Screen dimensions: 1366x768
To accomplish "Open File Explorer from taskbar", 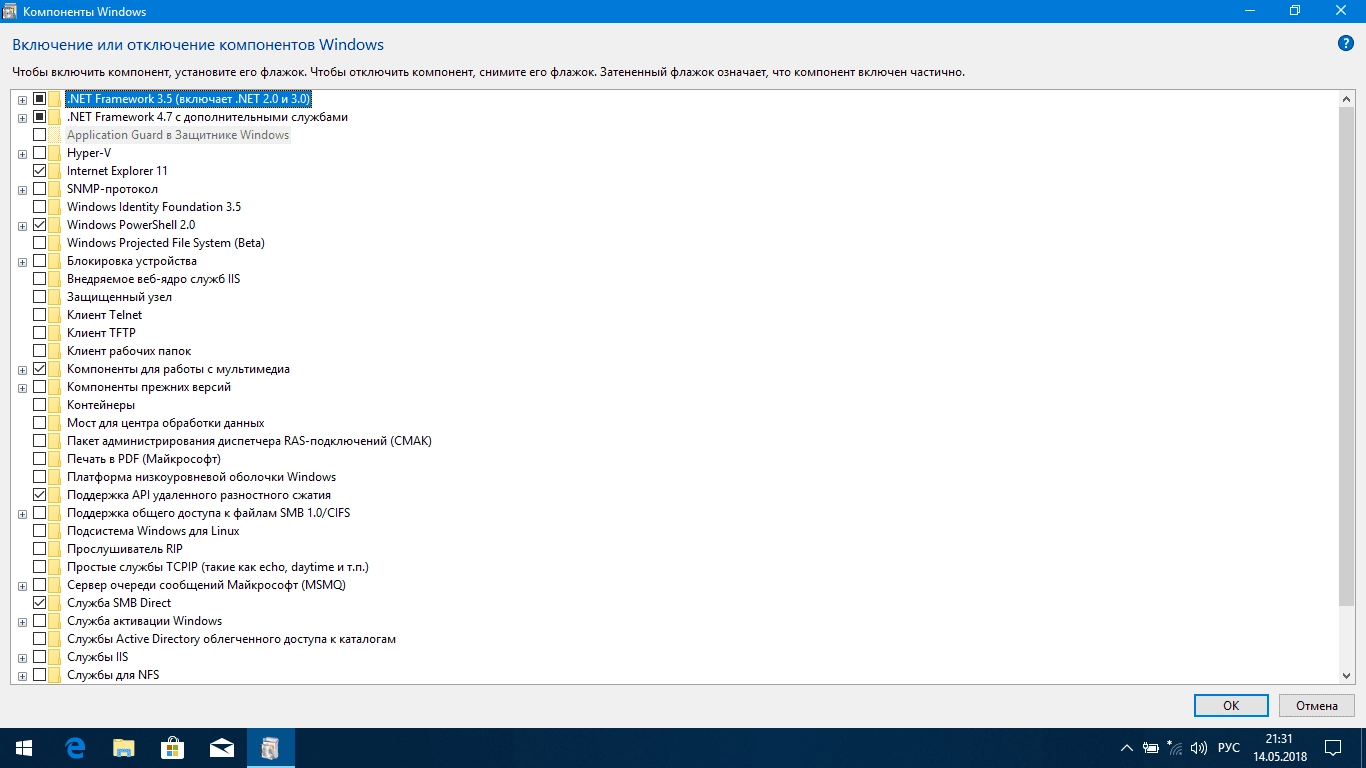I will tap(123, 748).
